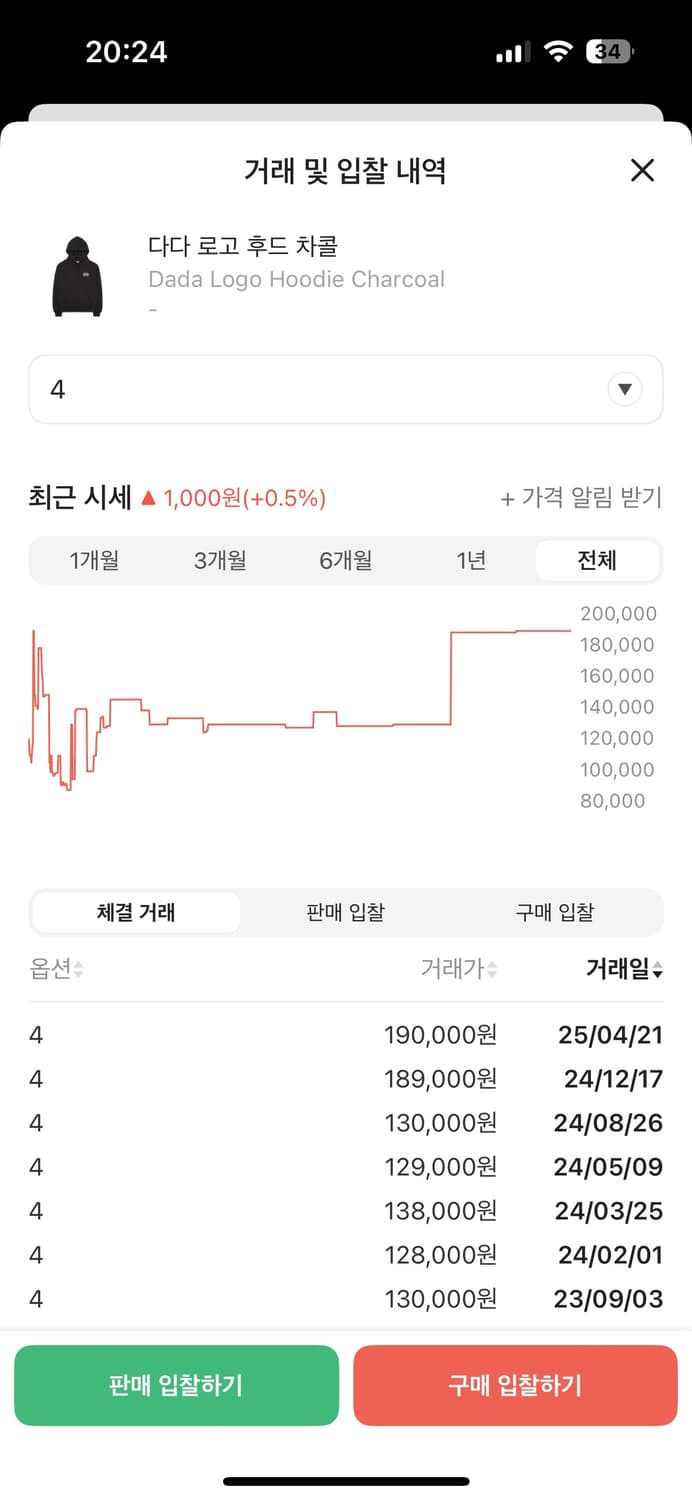Screen dimensions: 692x1500
Task: Close the 거래 및 입찰 내역 modal
Action: (x=641, y=171)
